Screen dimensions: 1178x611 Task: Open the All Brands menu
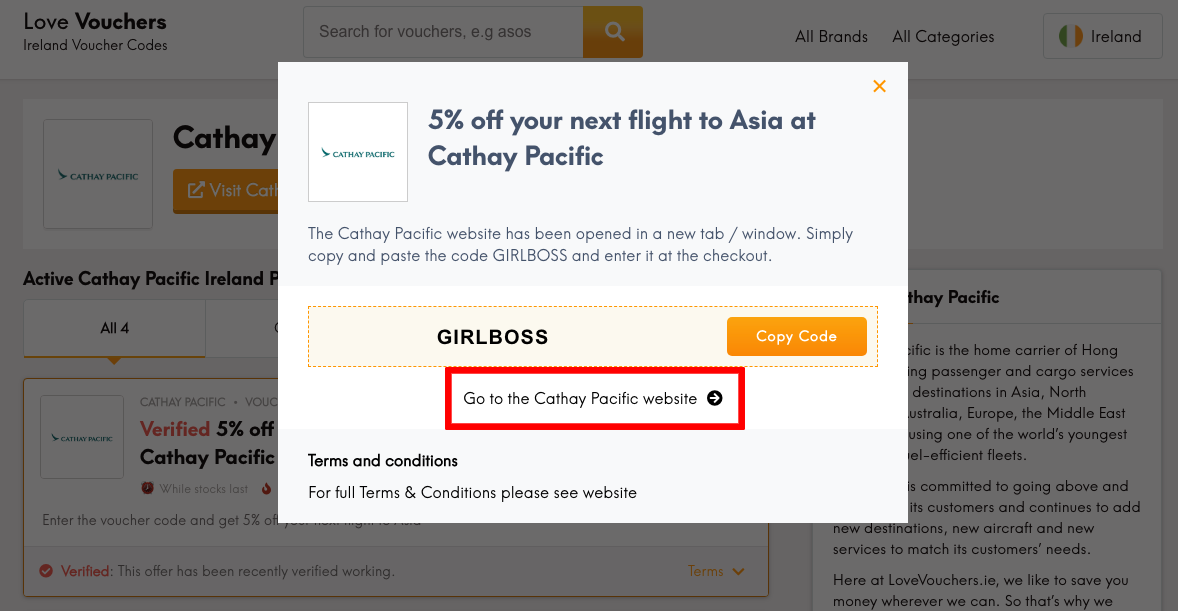coord(831,36)
